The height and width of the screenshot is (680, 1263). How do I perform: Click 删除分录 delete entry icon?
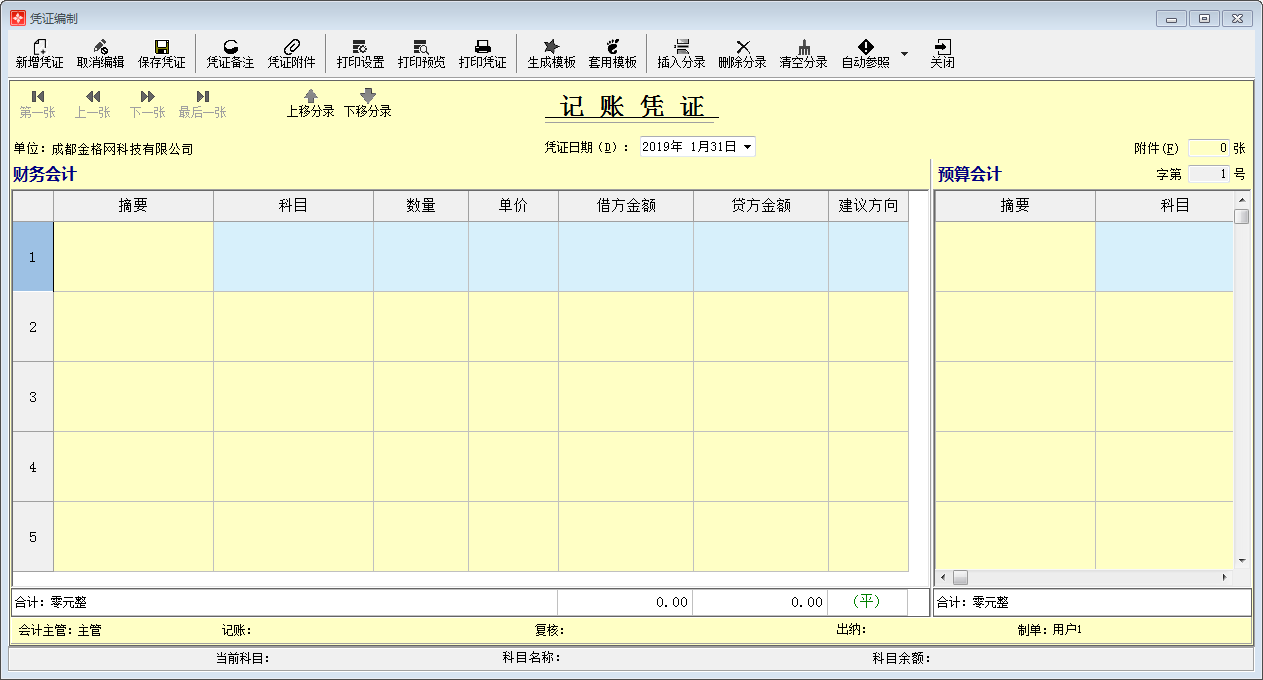[742, 47]
